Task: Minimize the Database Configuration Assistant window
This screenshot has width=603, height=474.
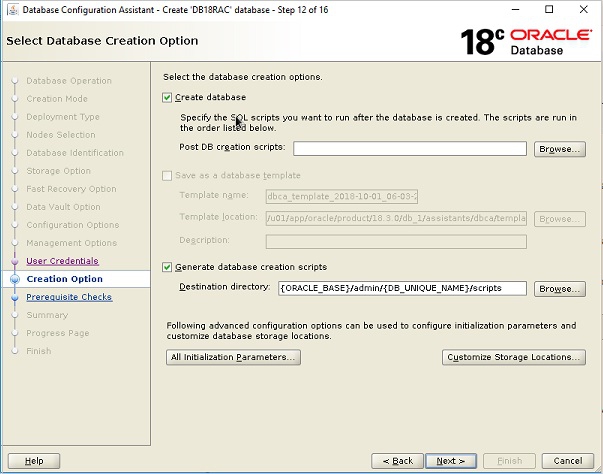Action: pos(516,10)
